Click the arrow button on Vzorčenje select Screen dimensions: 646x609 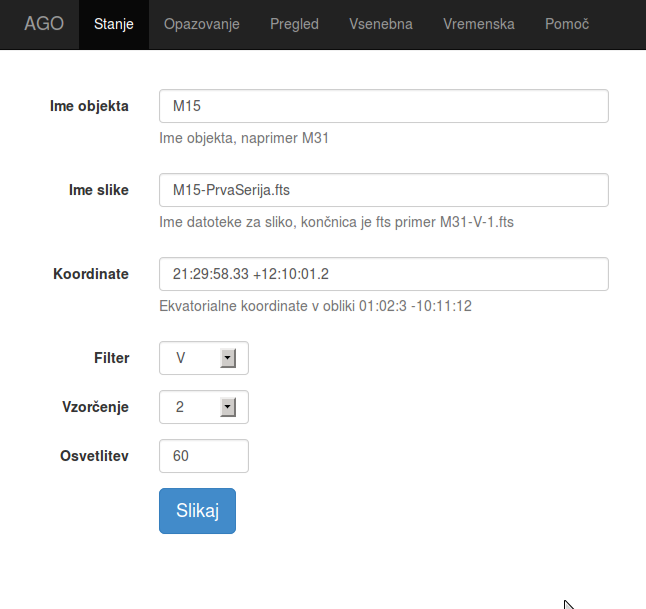click(x=227, y=406)
